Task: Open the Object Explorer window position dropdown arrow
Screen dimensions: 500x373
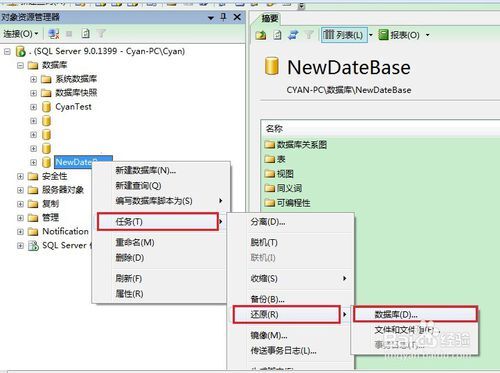Action: click(211, 18)
